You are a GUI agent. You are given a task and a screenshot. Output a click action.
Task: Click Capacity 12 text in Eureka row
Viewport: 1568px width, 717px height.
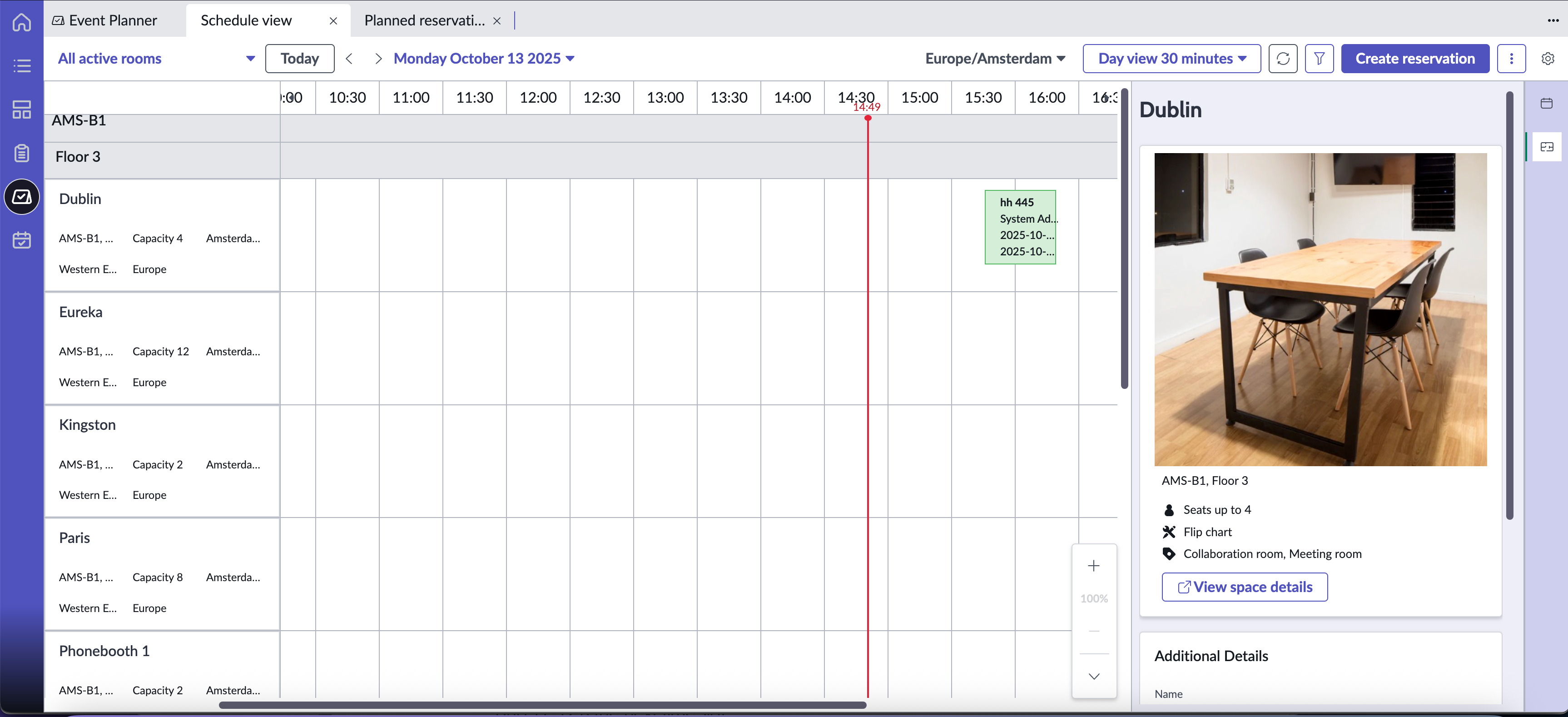[161, 351]
